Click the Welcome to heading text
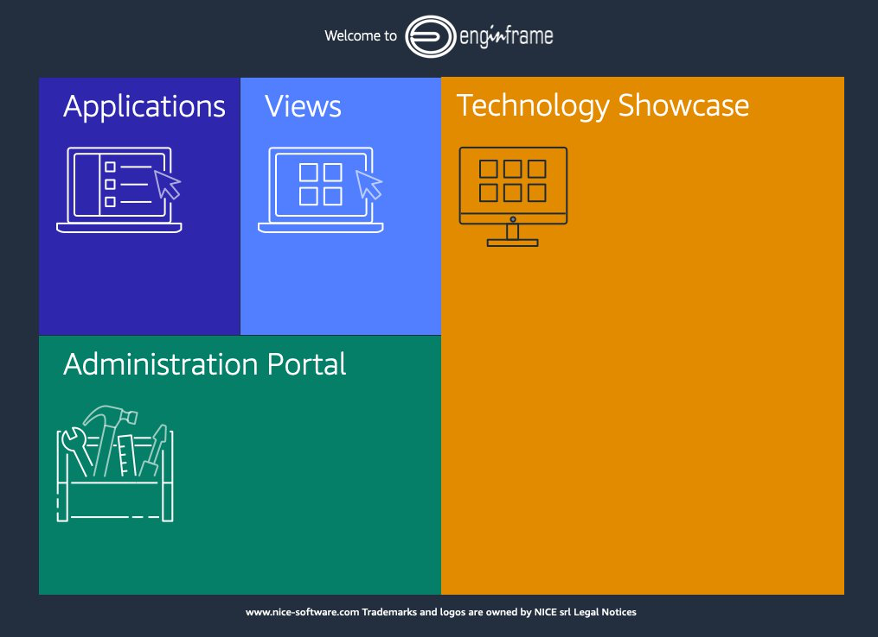 point(361,35)
